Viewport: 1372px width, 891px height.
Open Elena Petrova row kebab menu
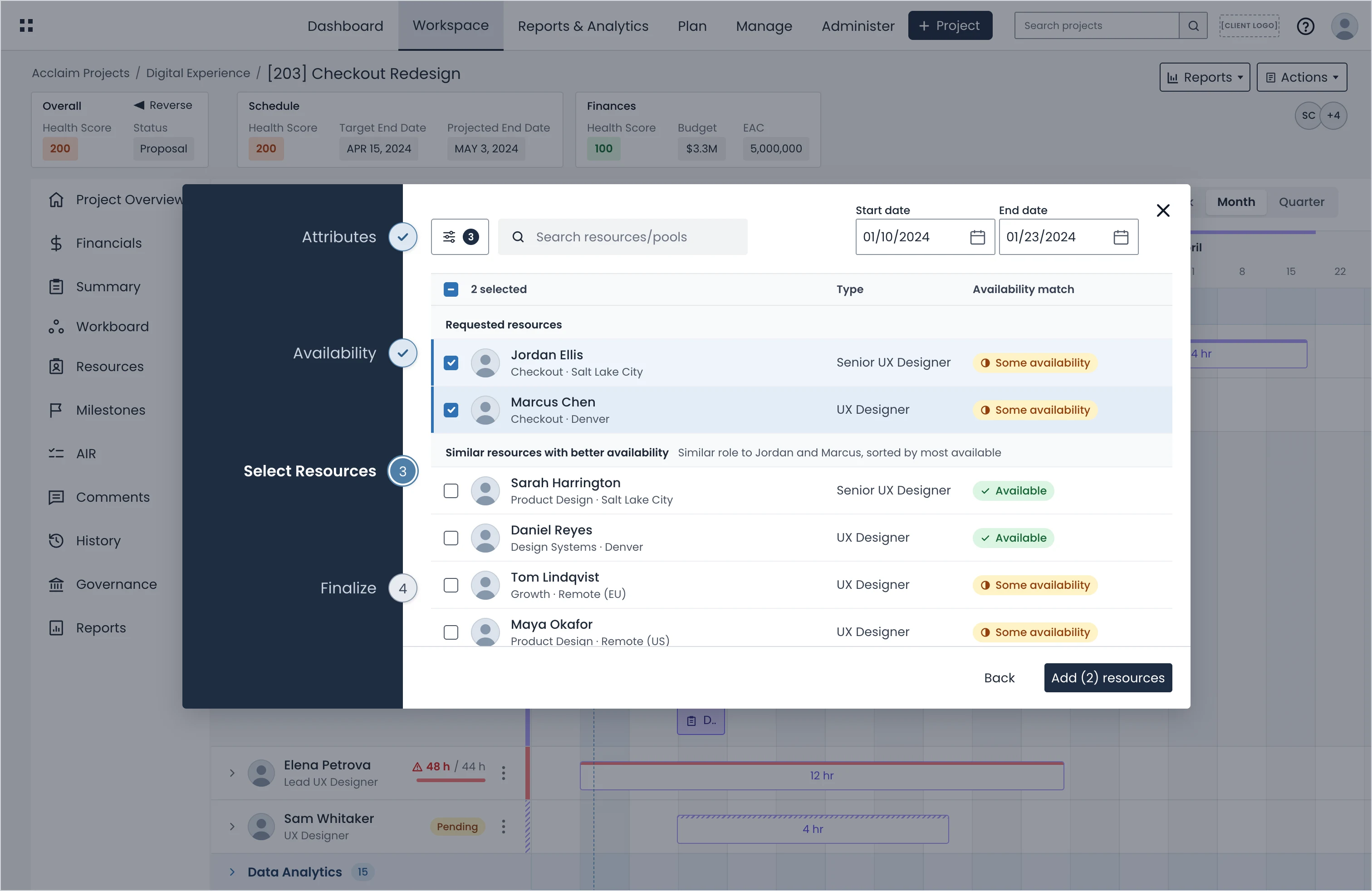[503, 773]
